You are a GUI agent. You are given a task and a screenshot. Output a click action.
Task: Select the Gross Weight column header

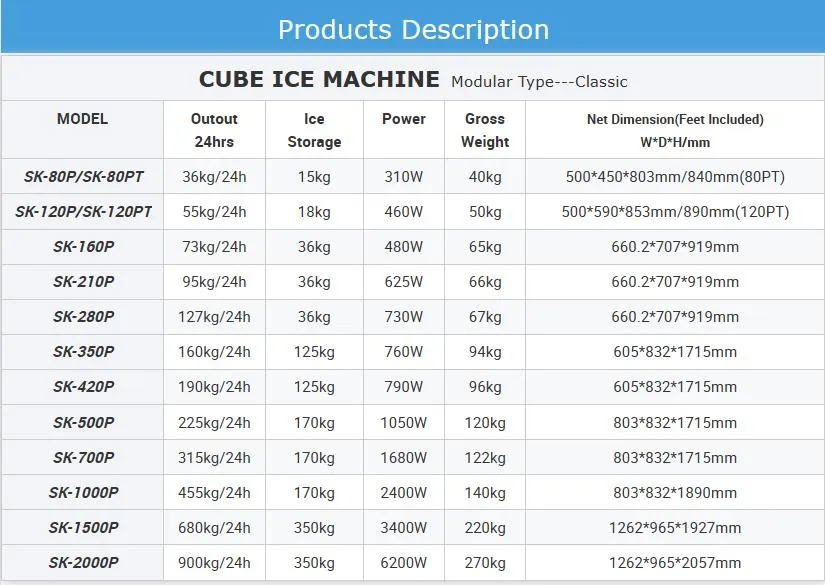click(485, 130)
